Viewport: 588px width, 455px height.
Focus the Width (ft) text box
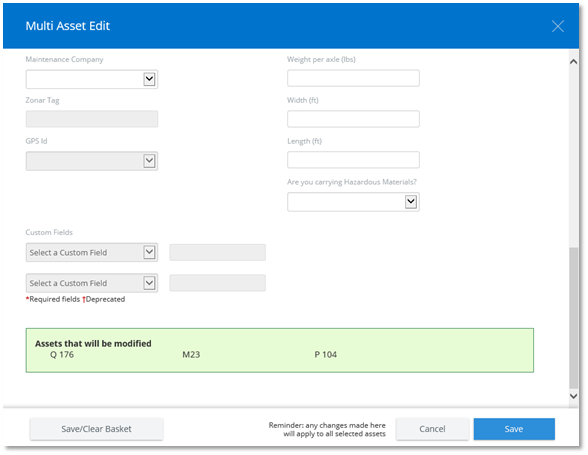click(353, 119)
